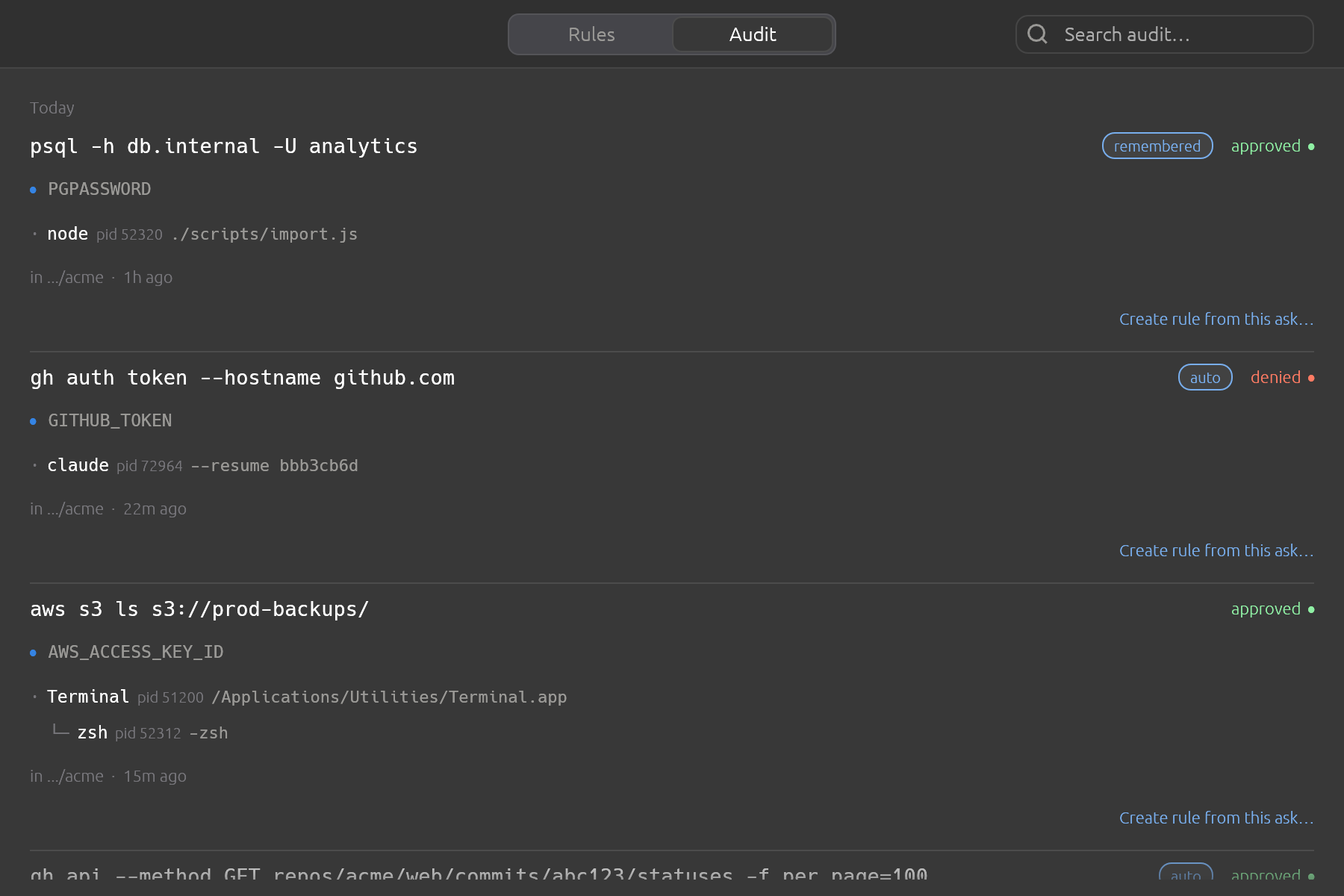The image size is (1344, 896).
Task: Focus the Search audit input field
Action: [x=1165, y=34]
